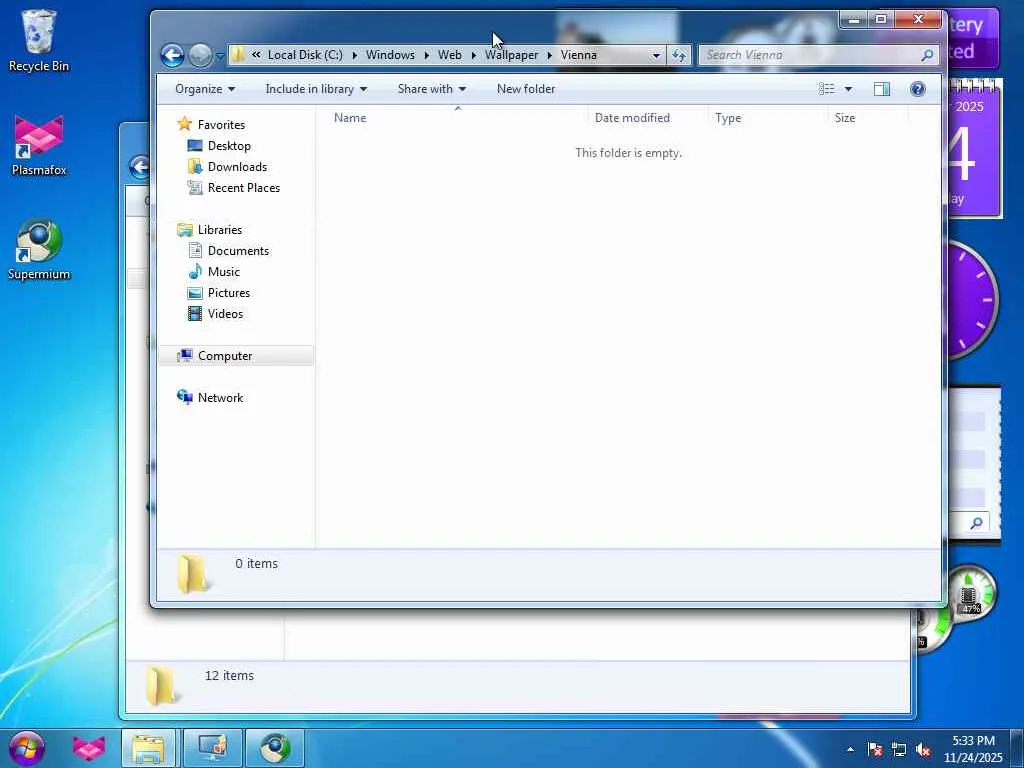
Task: Open recent locations dropdown beside Forward button
Action: [x=219, y=56]
